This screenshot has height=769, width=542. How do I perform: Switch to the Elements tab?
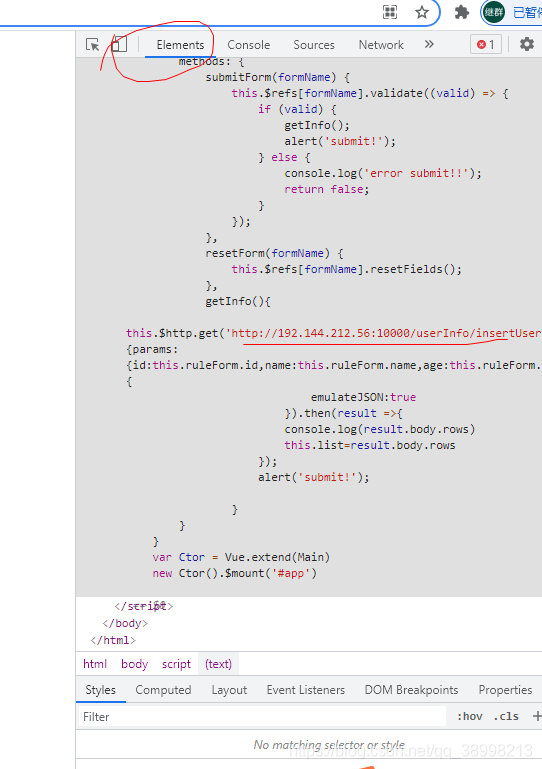click(x=180, y=45)
